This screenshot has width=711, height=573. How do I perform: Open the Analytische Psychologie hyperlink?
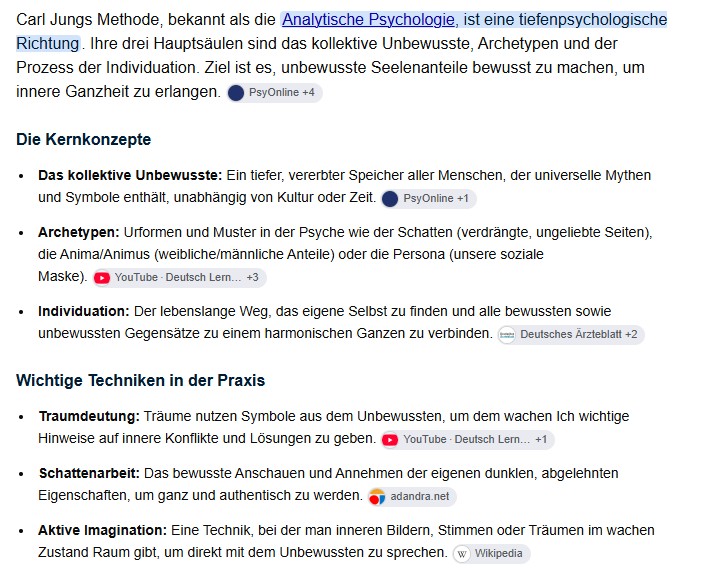pos(370,19)
